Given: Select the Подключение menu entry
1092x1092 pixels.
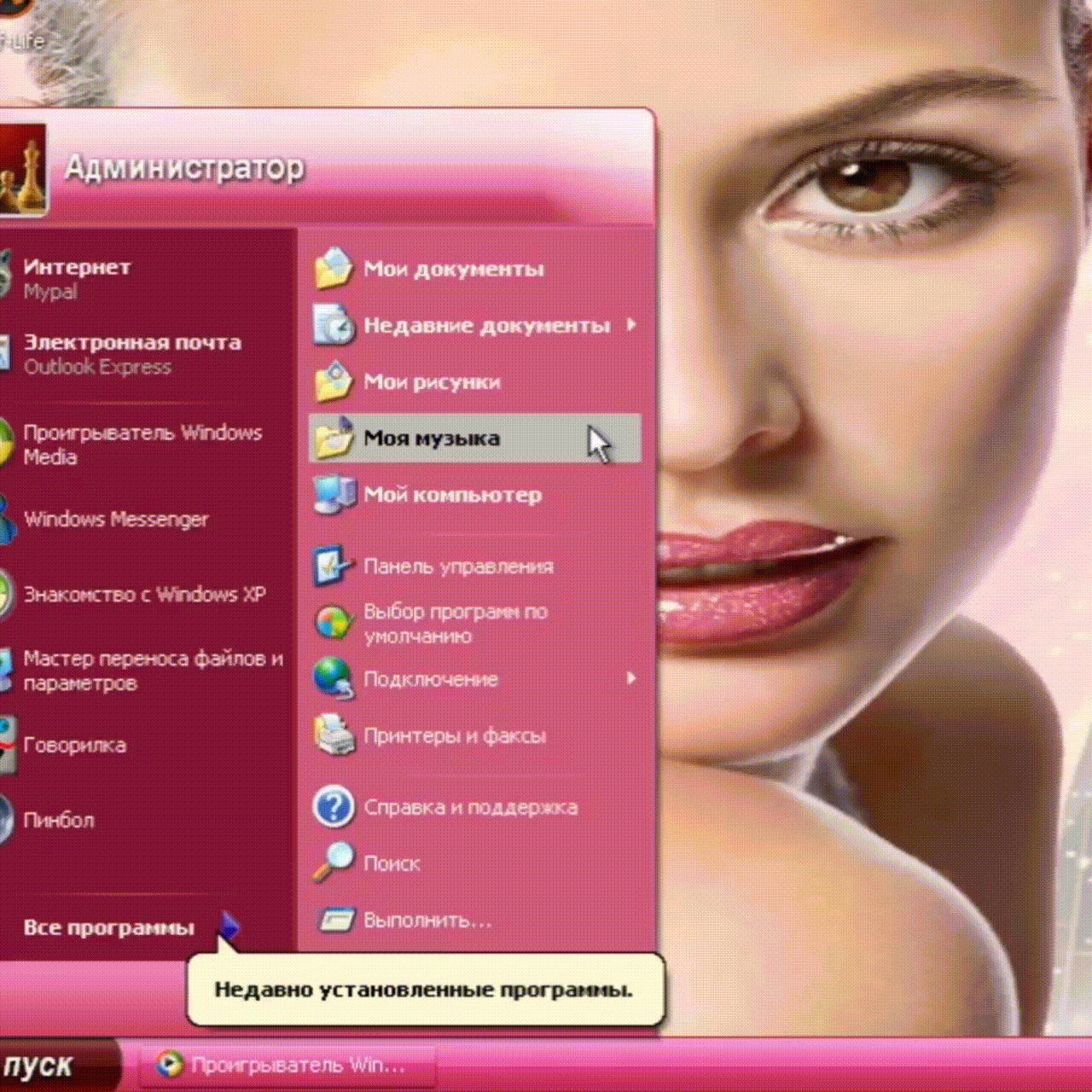Looking at the screenshot, I should pyautogui.click(x=474, y=679).
